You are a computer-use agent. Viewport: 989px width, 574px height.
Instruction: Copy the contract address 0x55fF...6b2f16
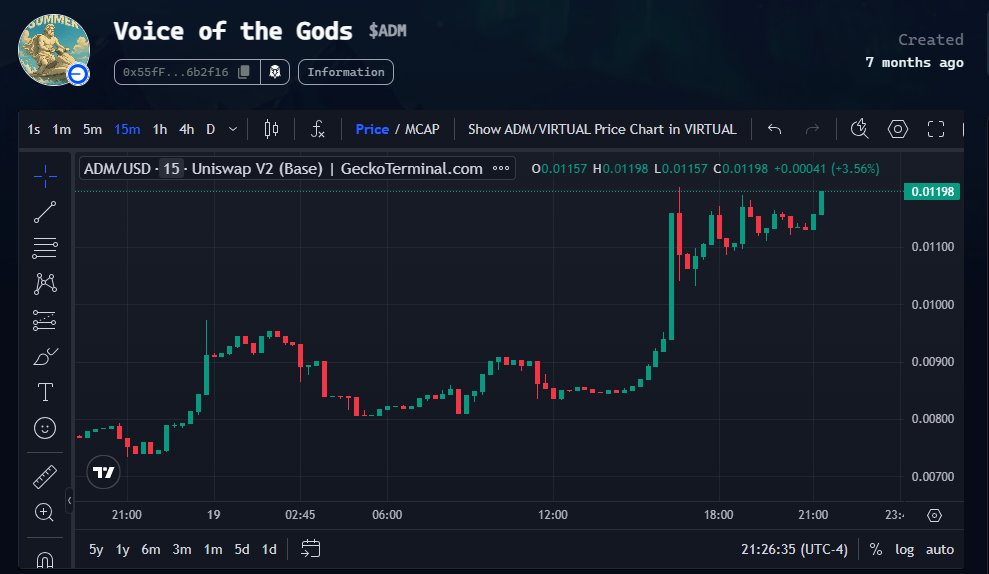click(244, 72)
